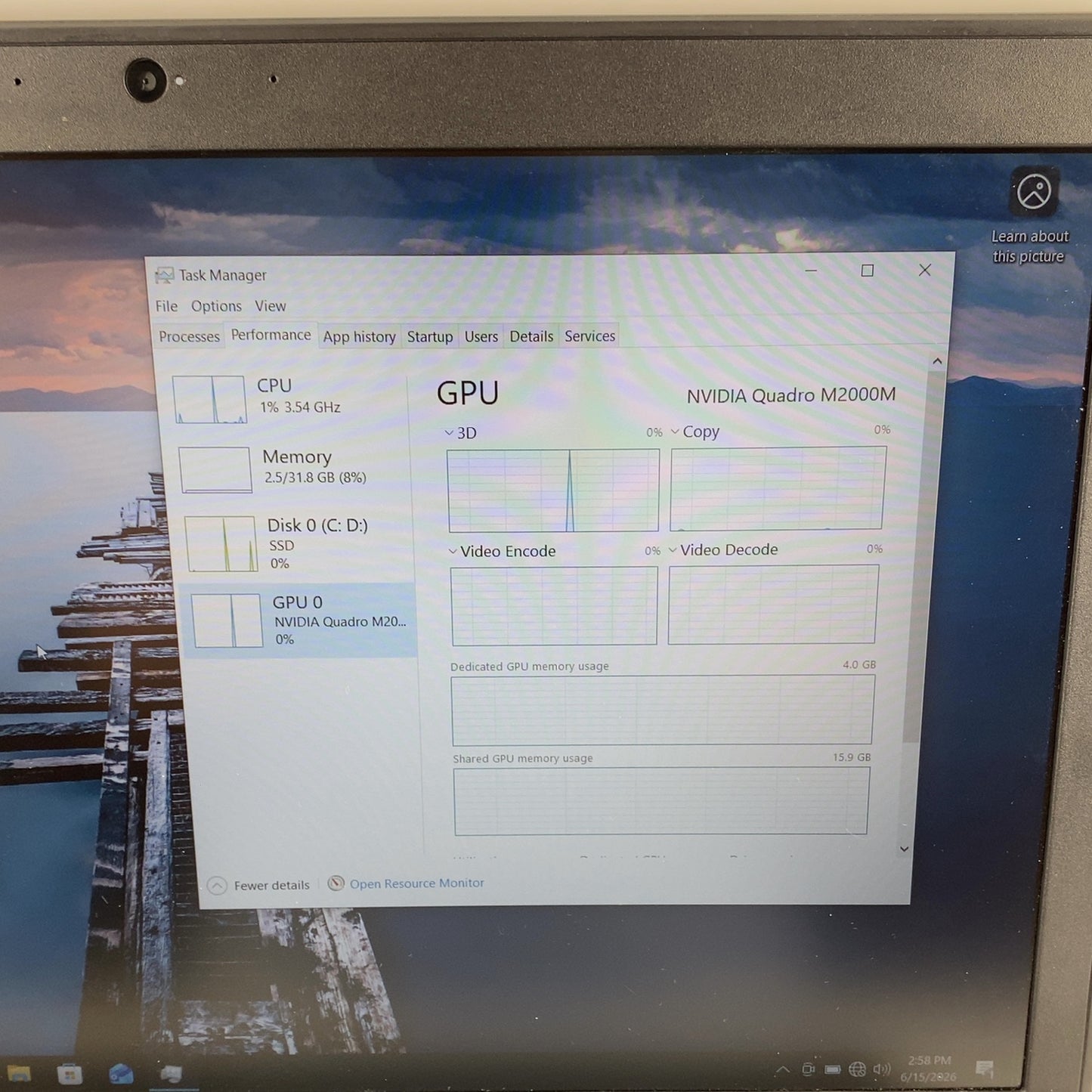Select Disk 0 (C: D:) item
1092x1092 pixels.
coord(296,543)
